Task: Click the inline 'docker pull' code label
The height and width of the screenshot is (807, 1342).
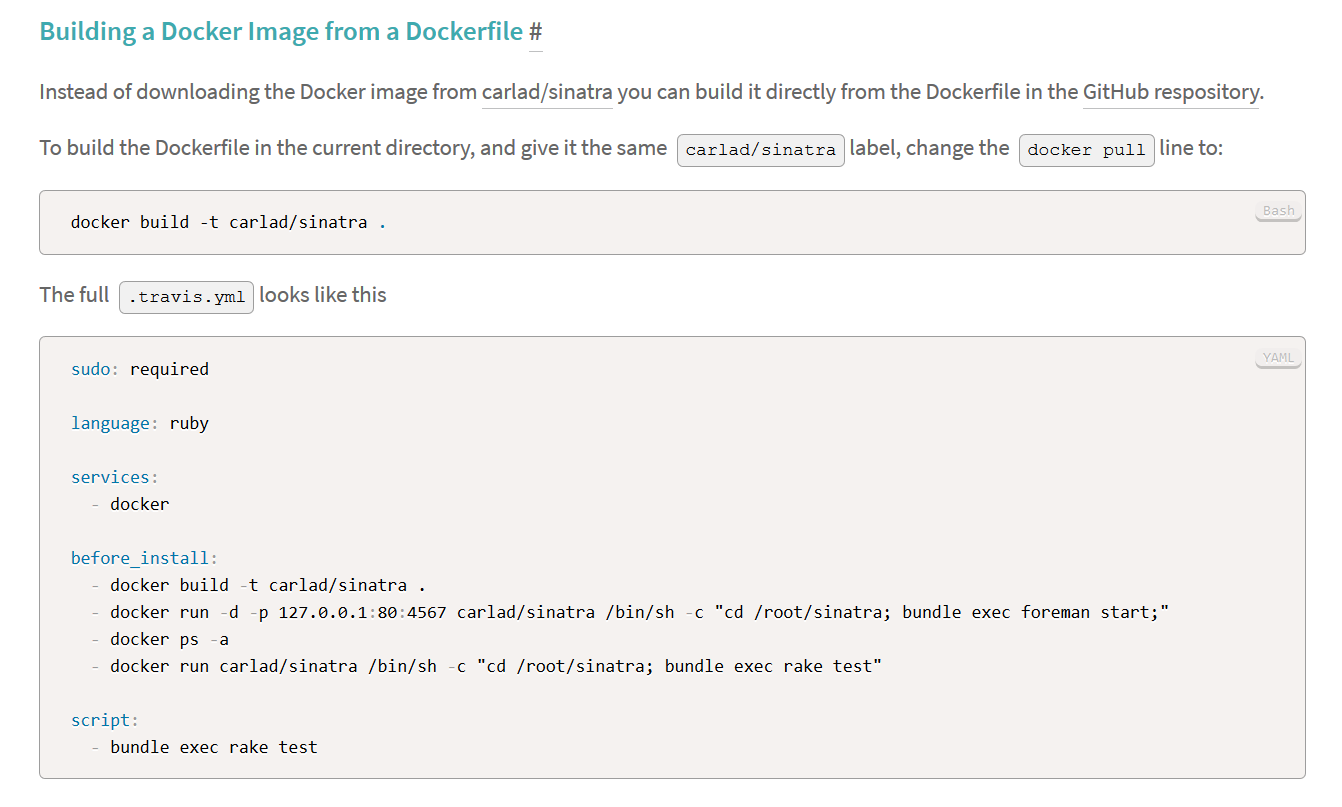Action: (1087, 150)
